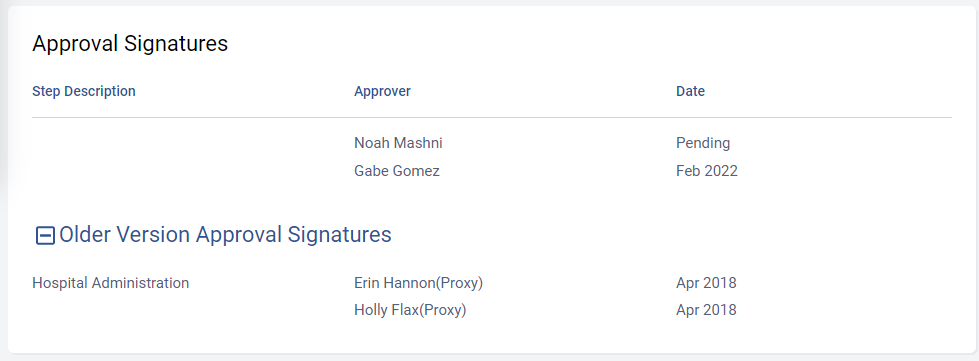
Task: Click the Hospital Administration step description
Action: tap(111, 283)
